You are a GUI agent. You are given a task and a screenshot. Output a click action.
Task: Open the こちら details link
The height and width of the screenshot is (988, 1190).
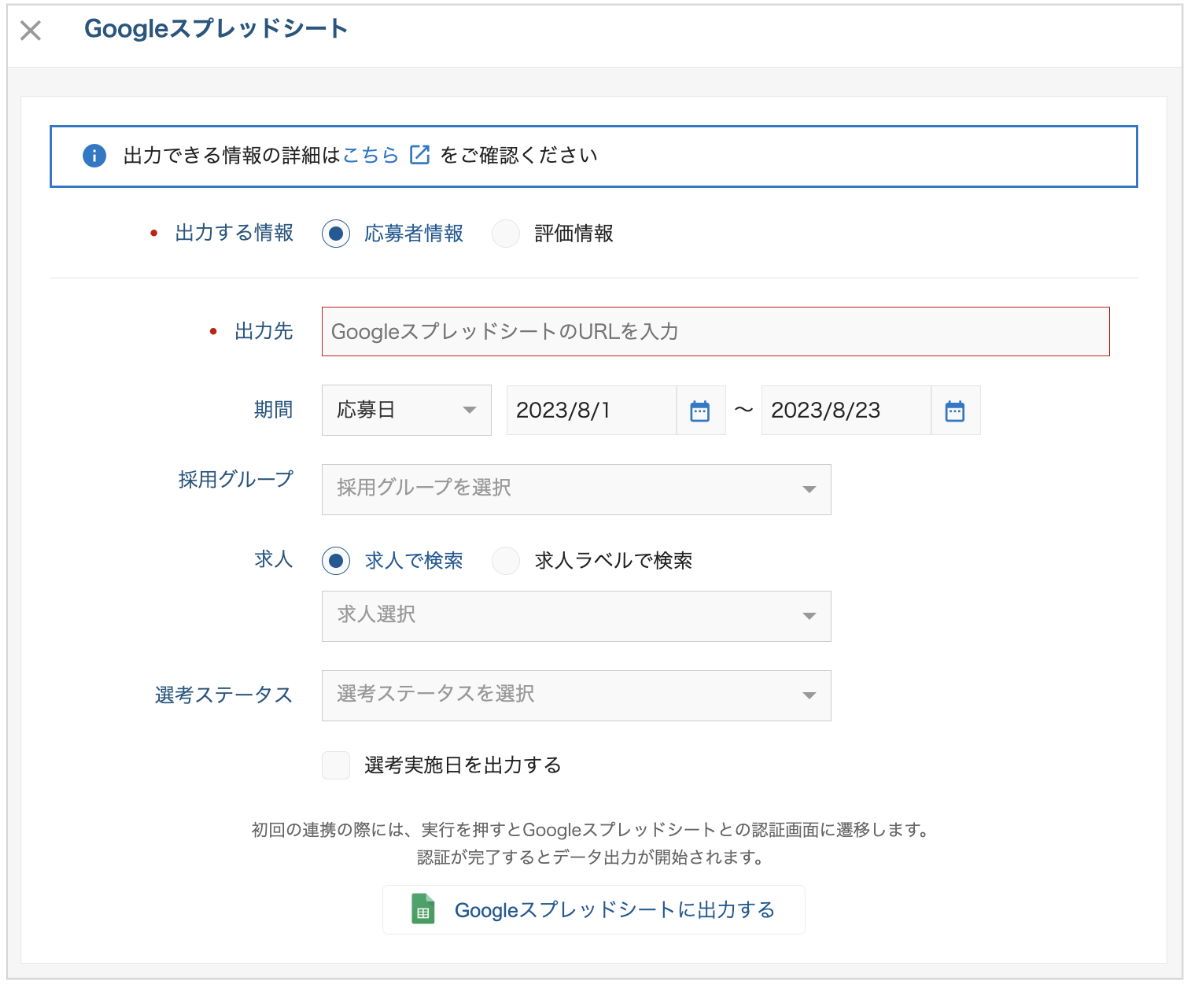point(370,156)
